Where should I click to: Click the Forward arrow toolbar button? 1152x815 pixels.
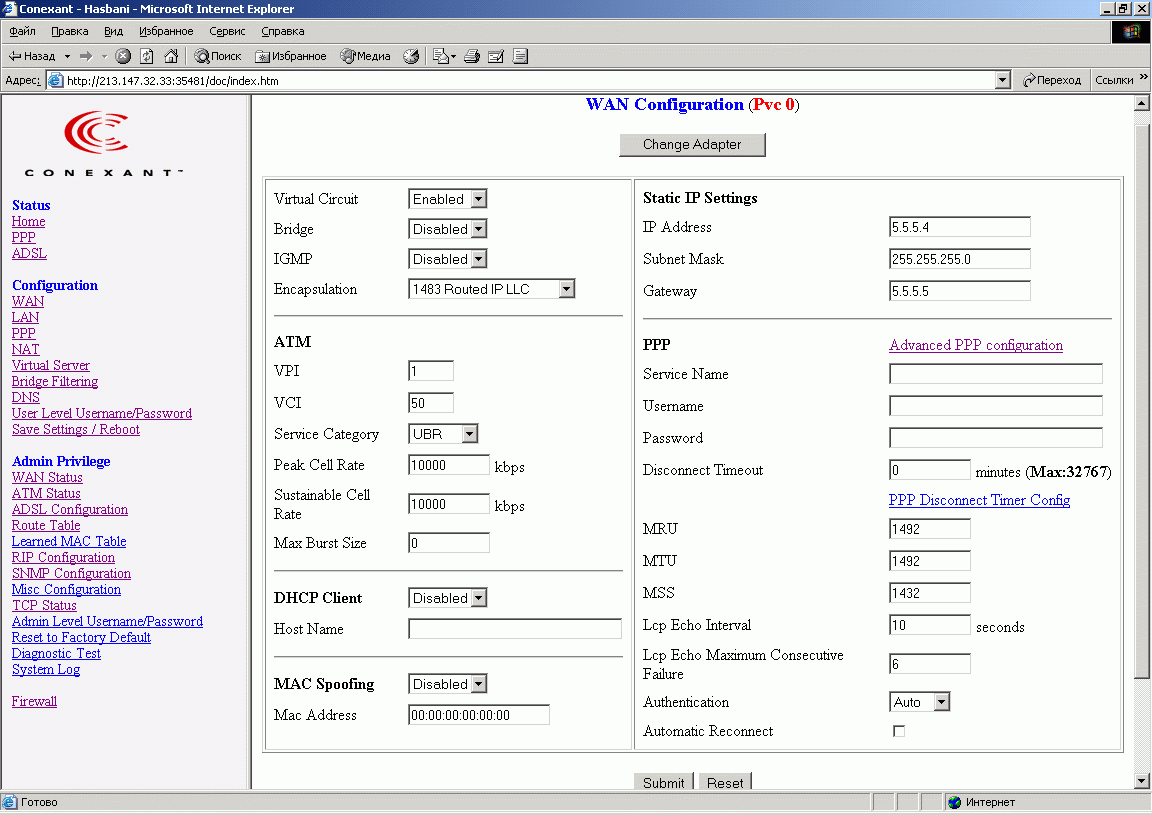point(86,56)
